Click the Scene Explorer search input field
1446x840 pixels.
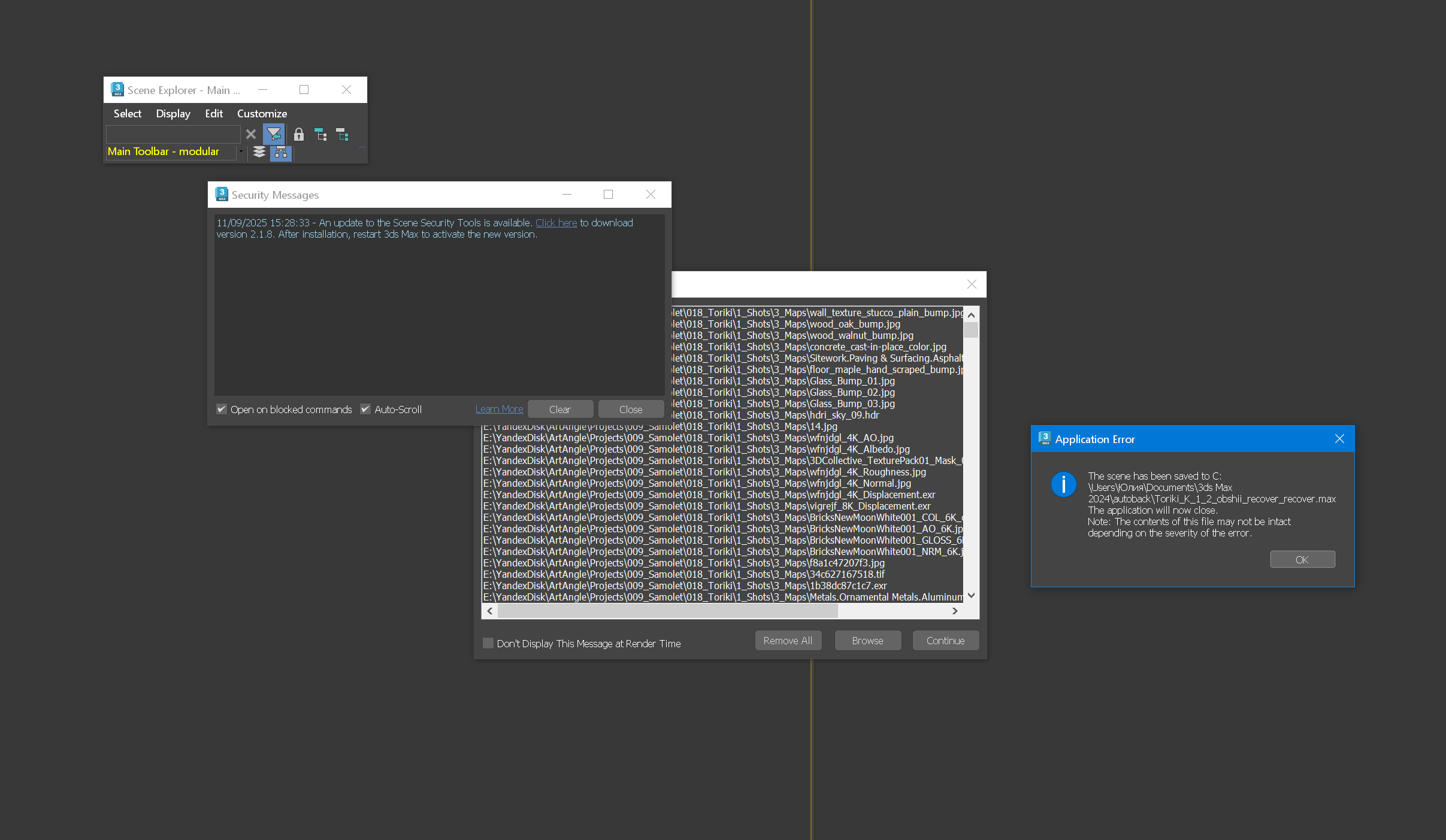click(x=173, y=134)
